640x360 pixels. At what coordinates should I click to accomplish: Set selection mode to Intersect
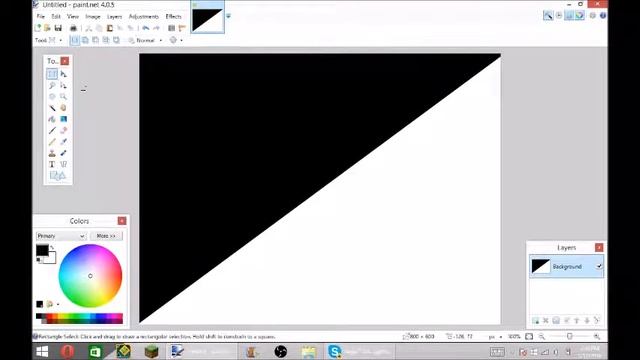pyautogui.click(x=106, y=40)
